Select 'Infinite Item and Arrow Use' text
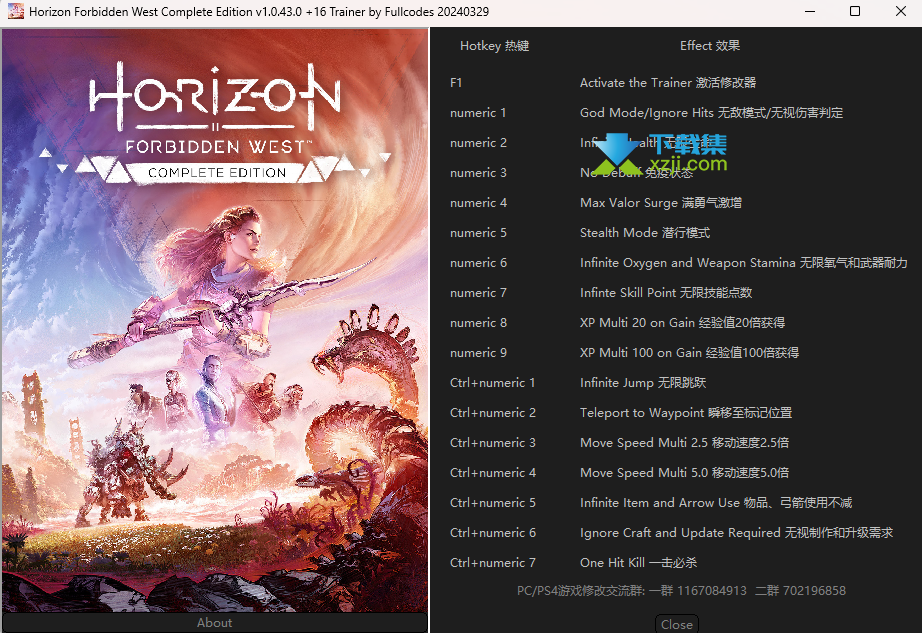Image resolution: width=922 pixels, height=633 pixels. (660, 503)
